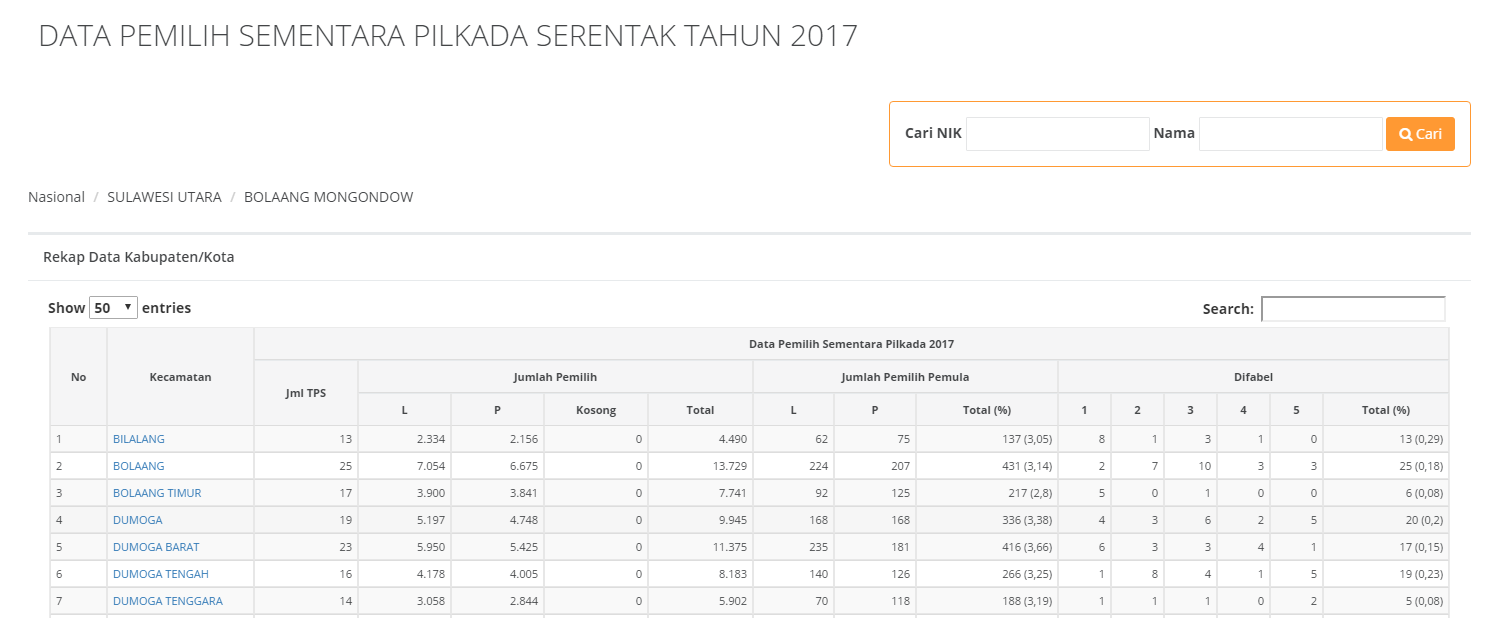The height and width of the screenshot is (618, 1489).
Task: Go to Nasional breadcrumb
Action: [56, 197]
